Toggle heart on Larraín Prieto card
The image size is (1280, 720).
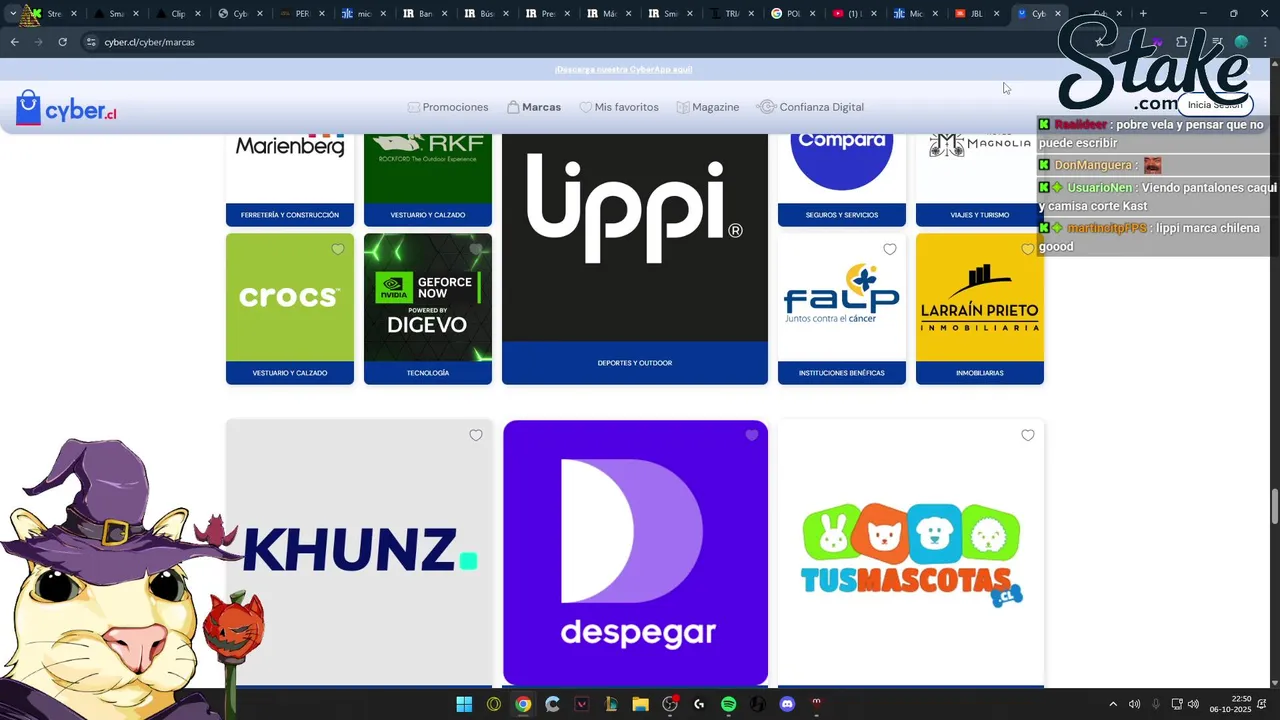point(1028,250)
